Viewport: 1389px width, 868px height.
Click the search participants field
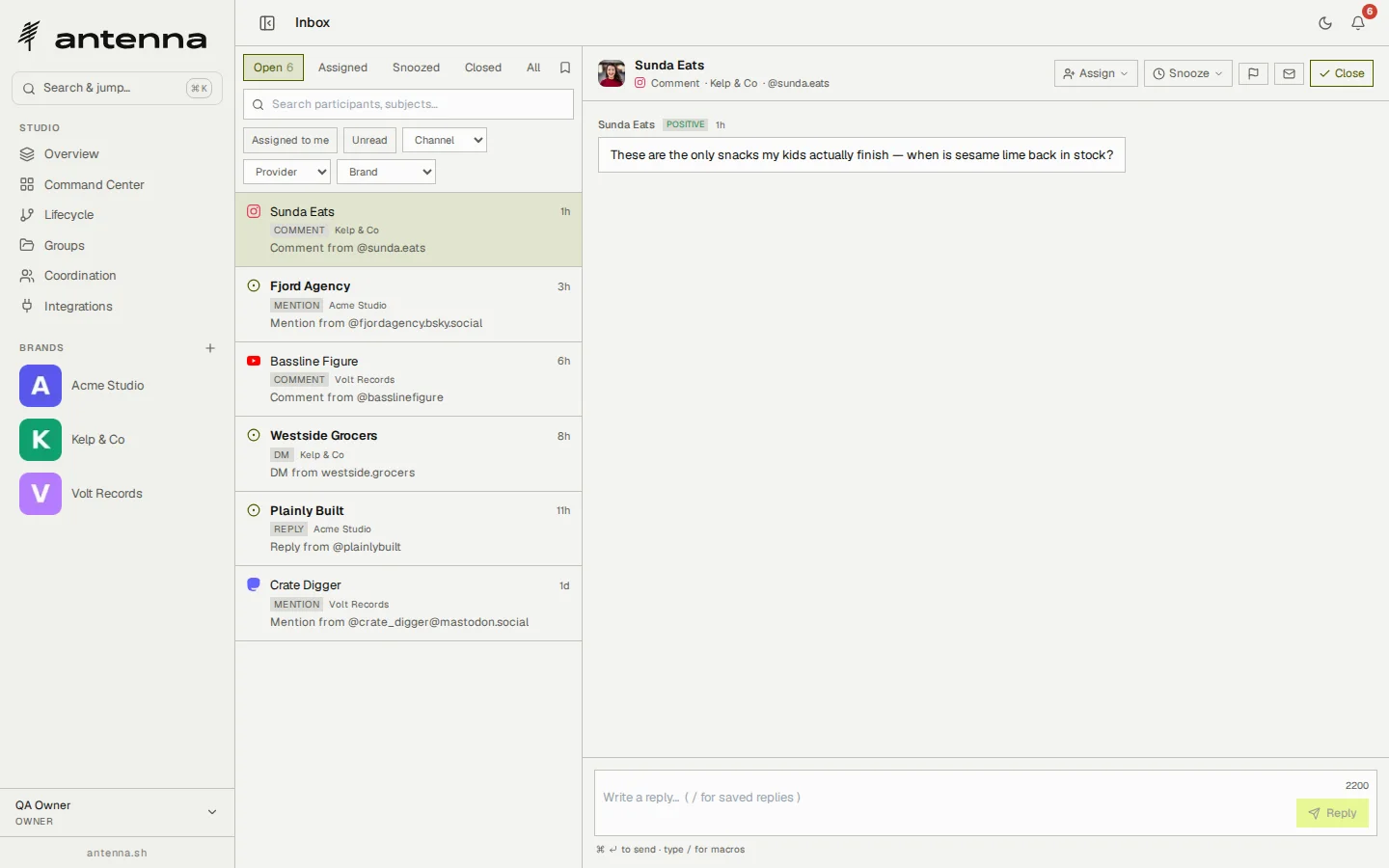pos(408,104)
